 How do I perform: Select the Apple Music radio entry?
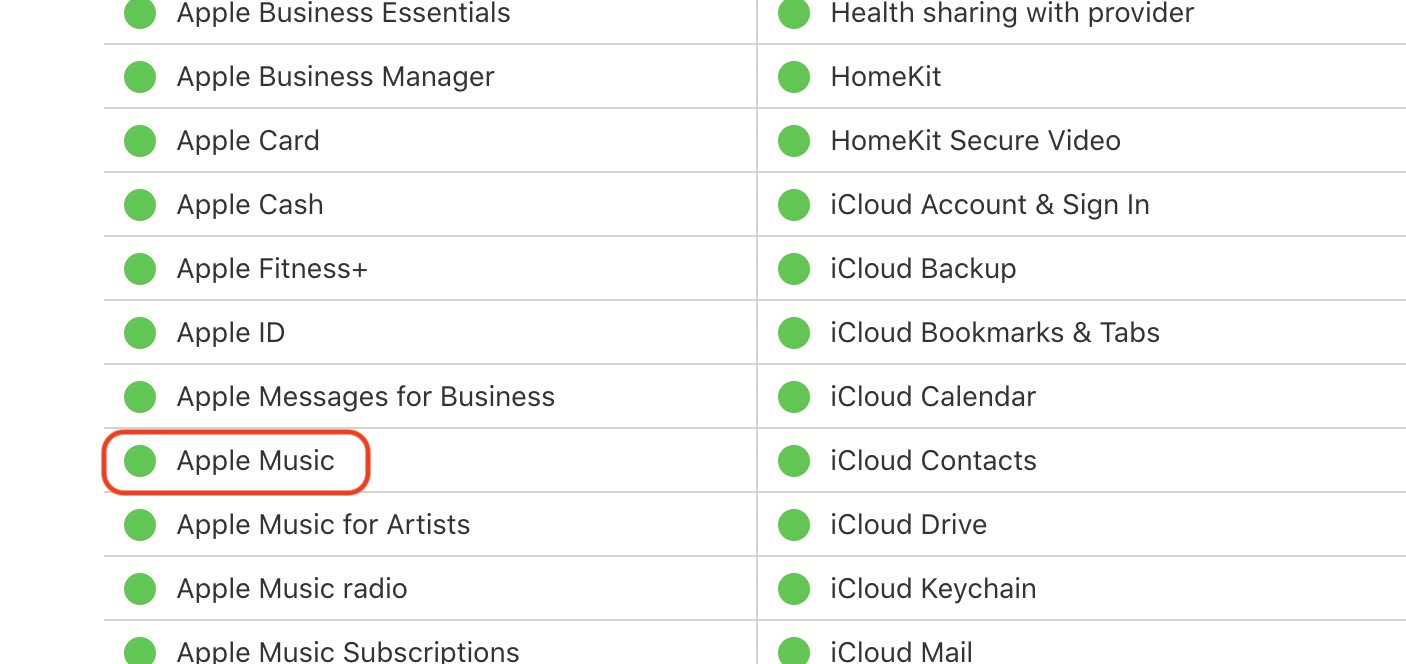[291, 589]
